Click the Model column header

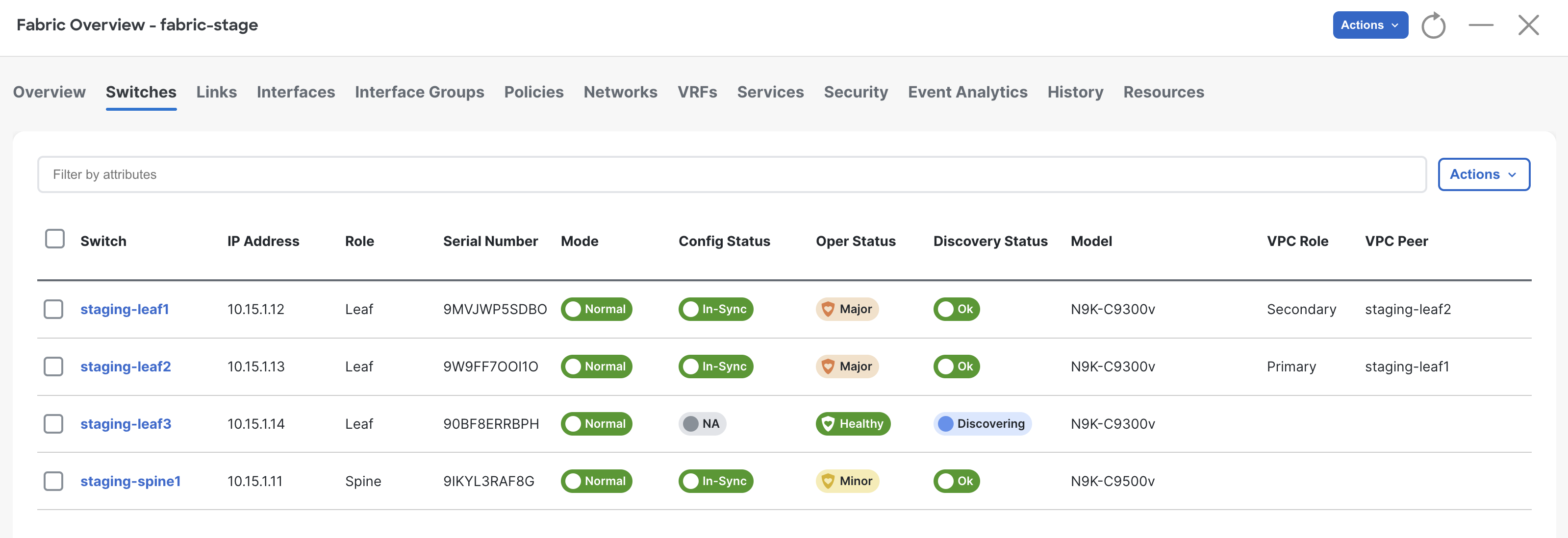(x=1091, y=241)
